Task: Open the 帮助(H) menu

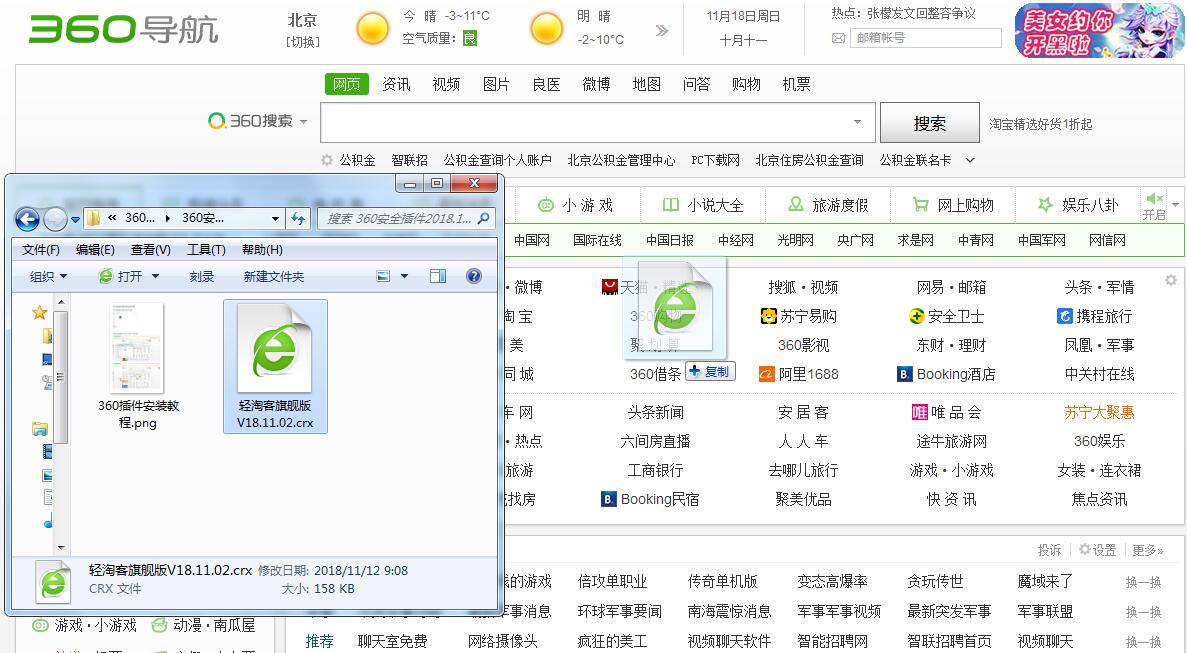Action: tap(262, 250)
